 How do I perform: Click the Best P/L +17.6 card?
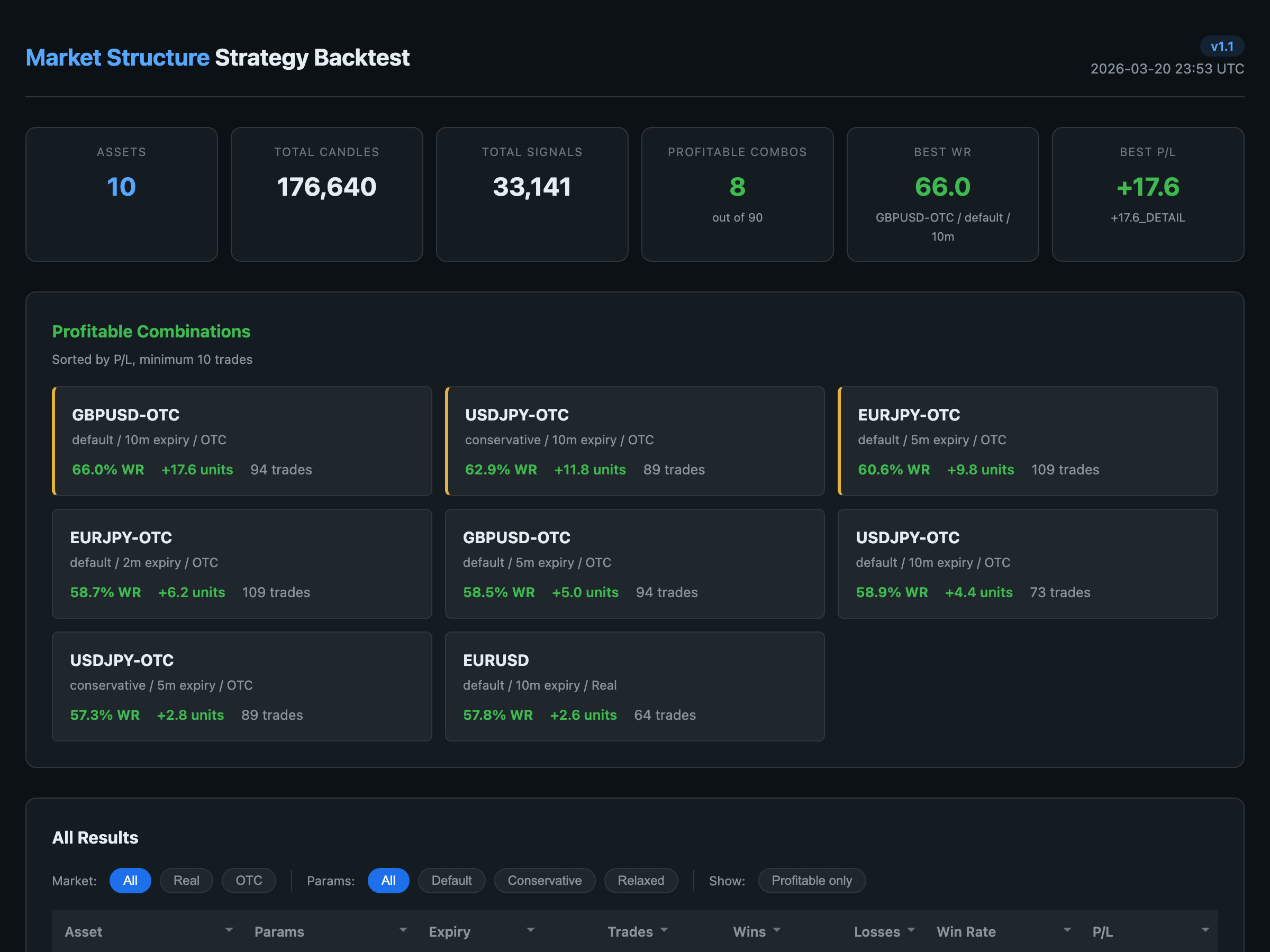pos(1148,194)
